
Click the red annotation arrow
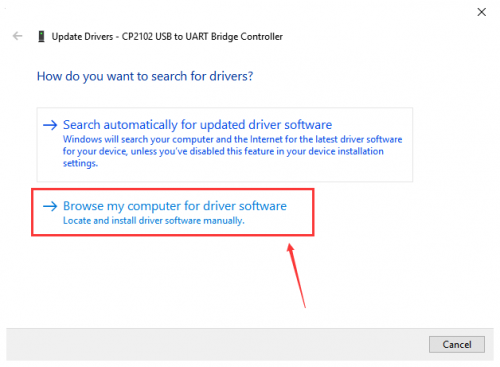[x=296, y=275]
